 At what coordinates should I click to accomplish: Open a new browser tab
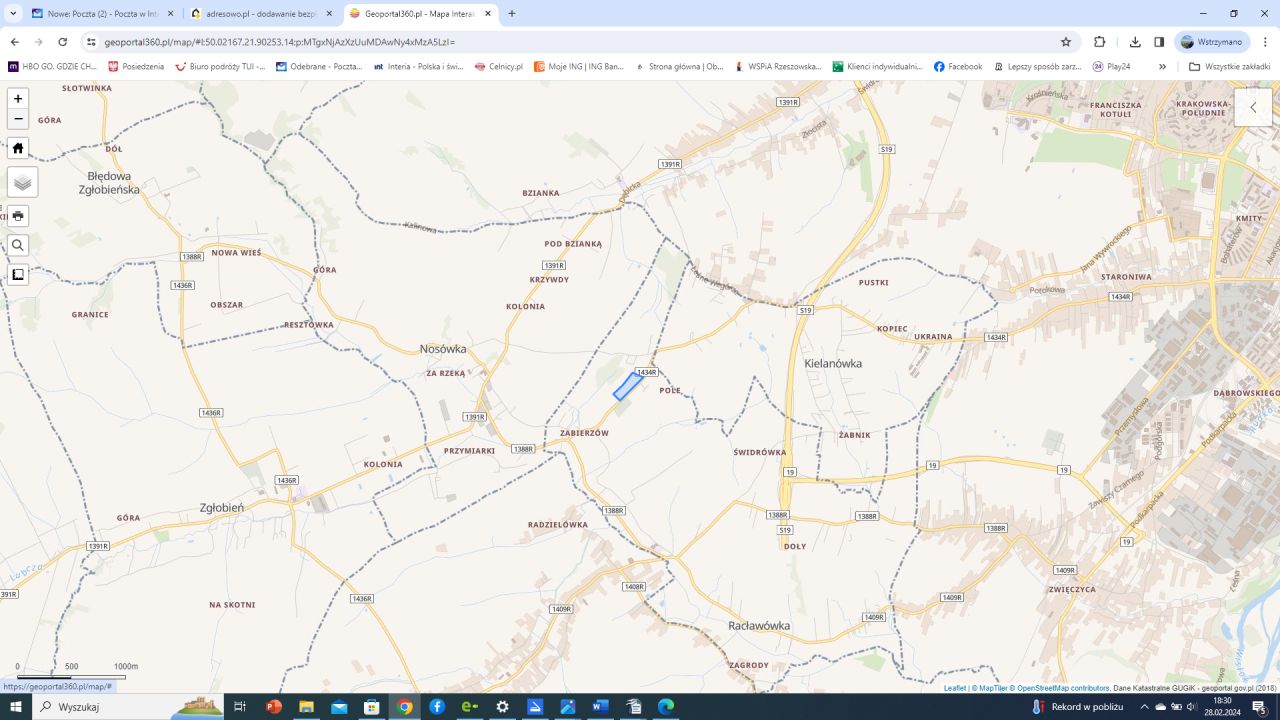click(x=512, y=14)
